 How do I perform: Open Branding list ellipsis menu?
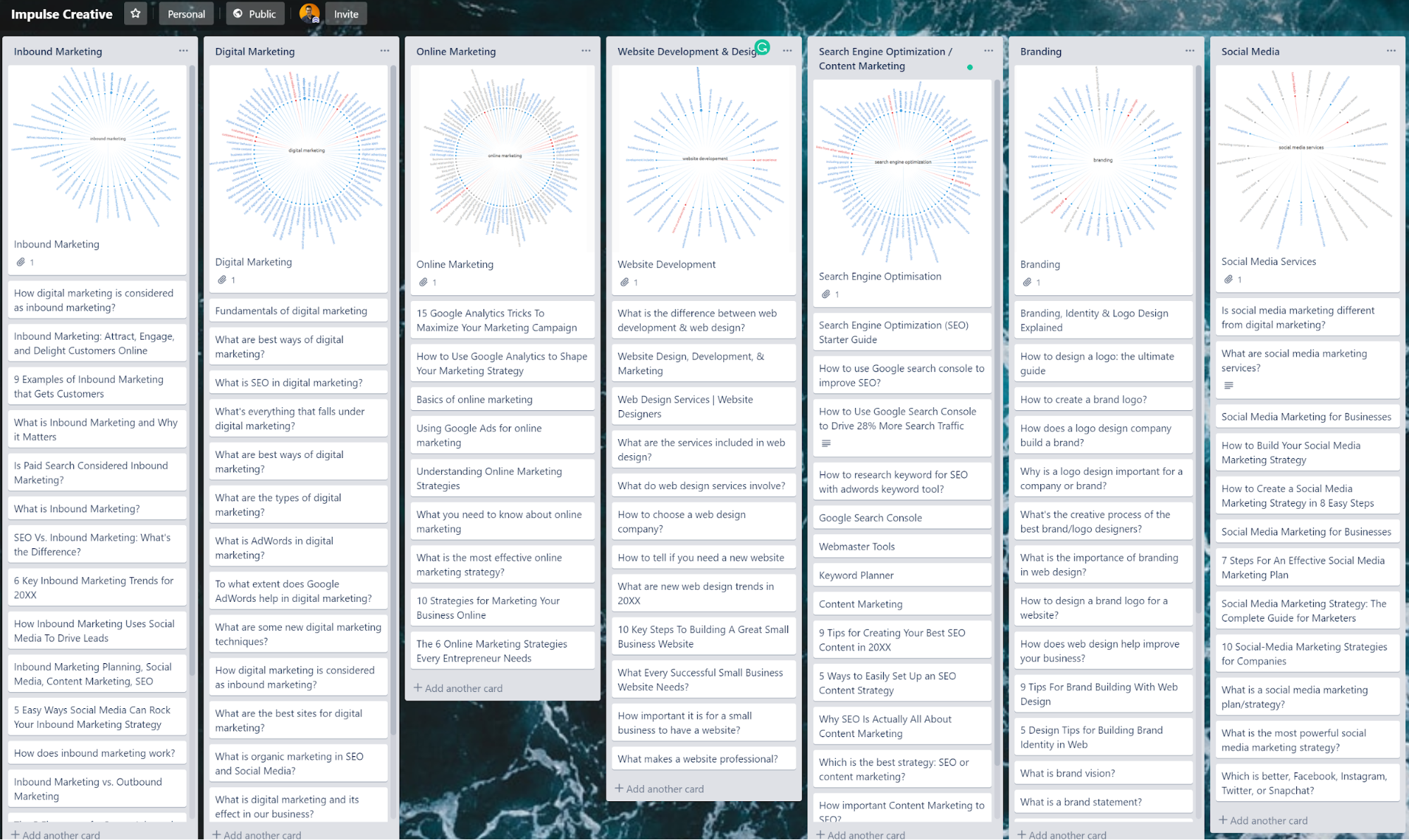click(x=1190, y=51)
